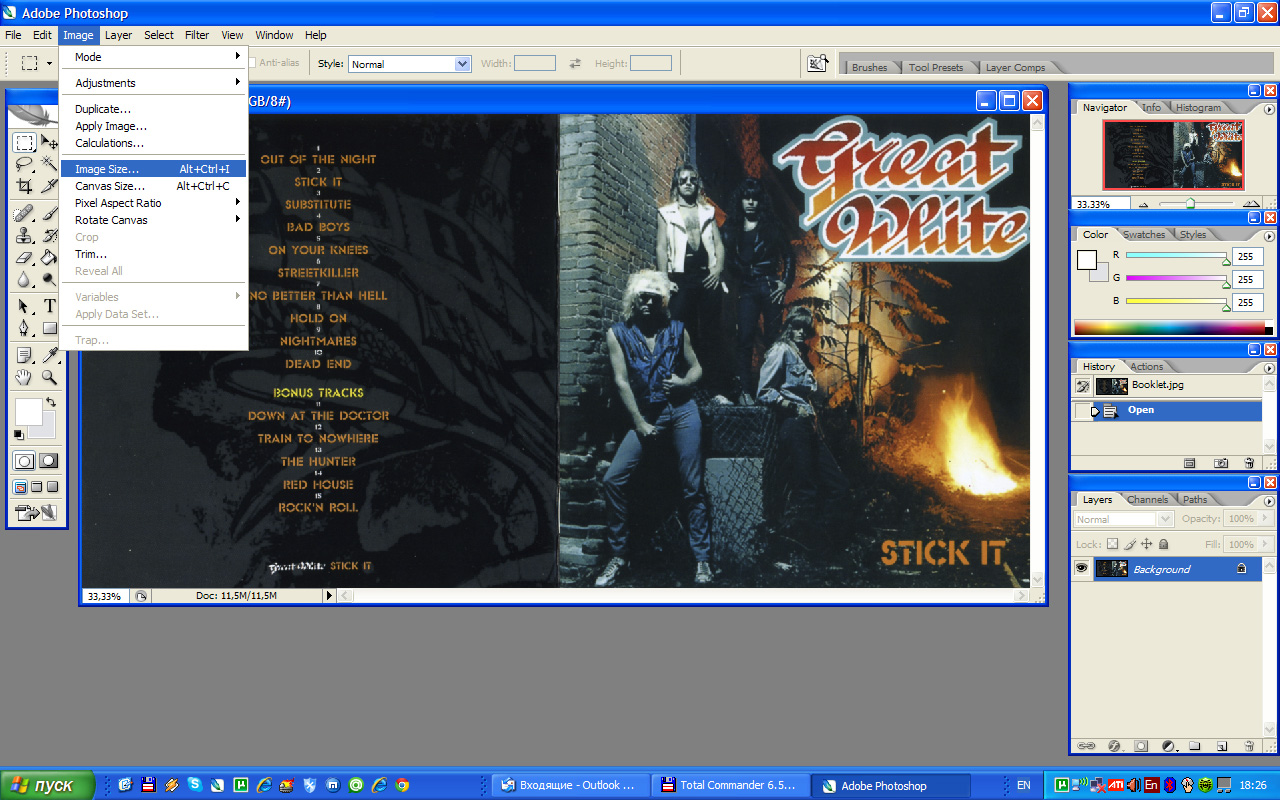Pick the Rectangle shape tool
Viewport: 1280px width, 800px height.
50,328
